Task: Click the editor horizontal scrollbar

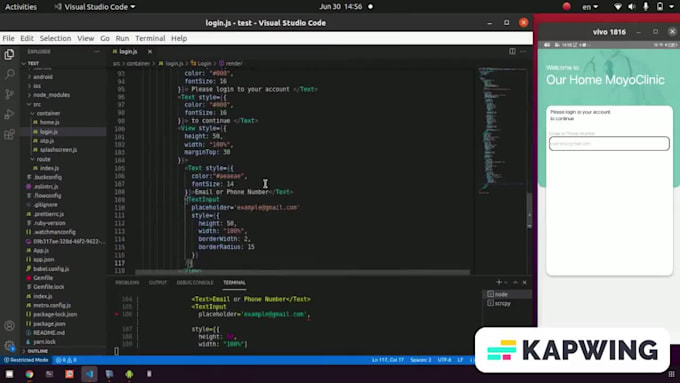Action: pyautogui.click(x=302, y=272)
